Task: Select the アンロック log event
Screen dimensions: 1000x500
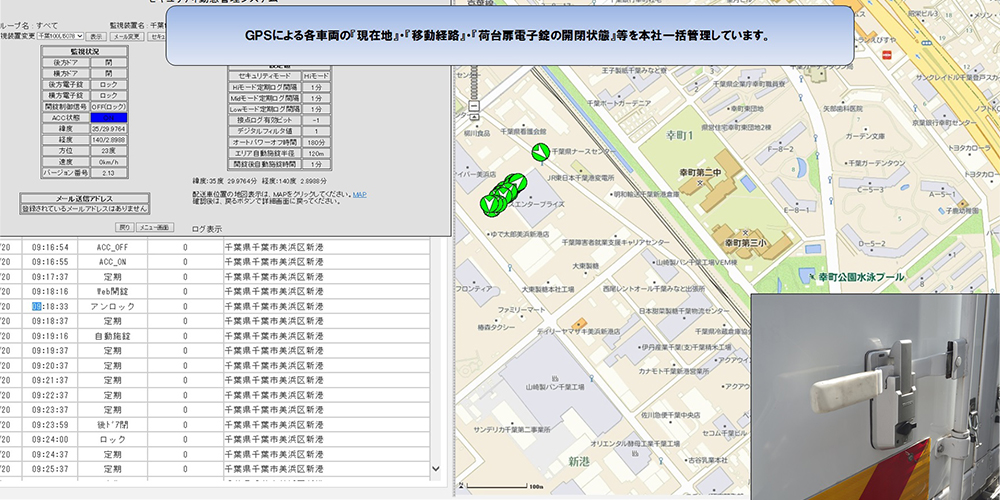Action: pos(112,306)
